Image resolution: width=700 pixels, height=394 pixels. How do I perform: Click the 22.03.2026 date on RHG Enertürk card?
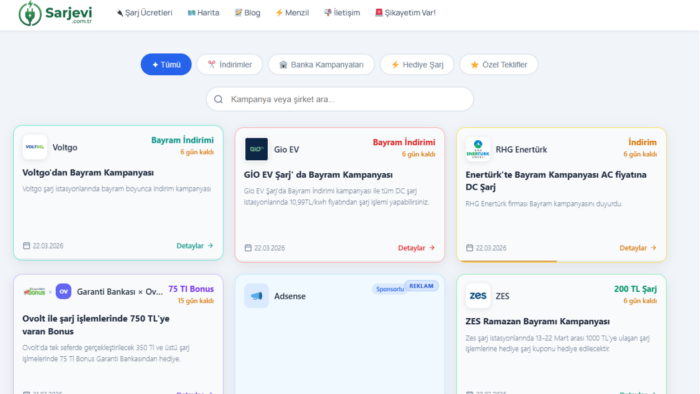491,248
